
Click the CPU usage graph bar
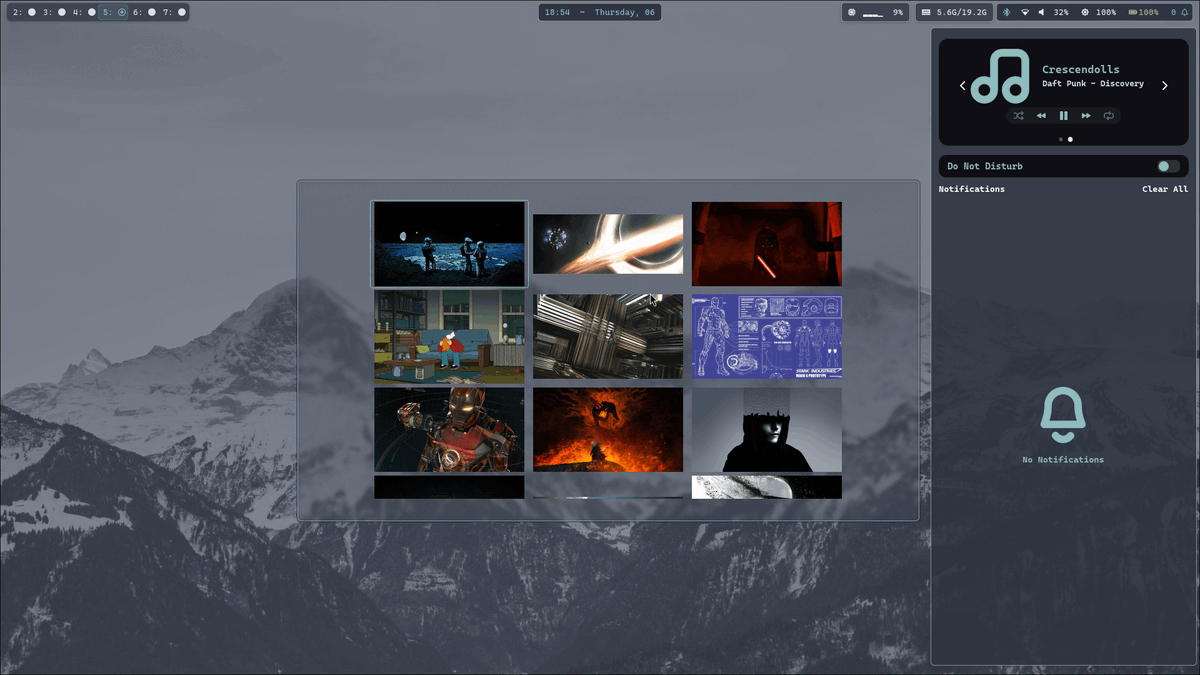pos(873,13)
